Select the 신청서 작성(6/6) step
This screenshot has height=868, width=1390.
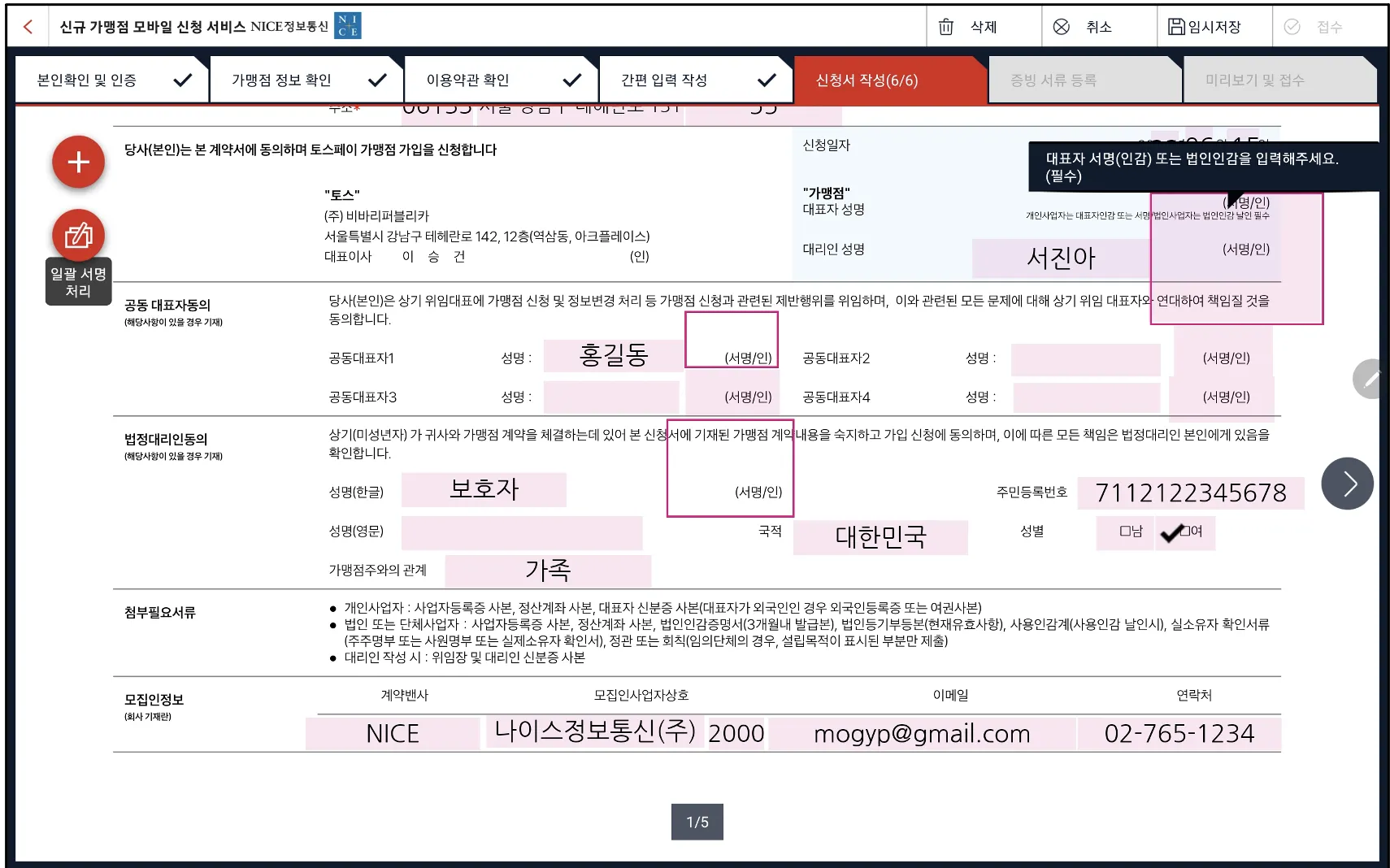[890, 80]
